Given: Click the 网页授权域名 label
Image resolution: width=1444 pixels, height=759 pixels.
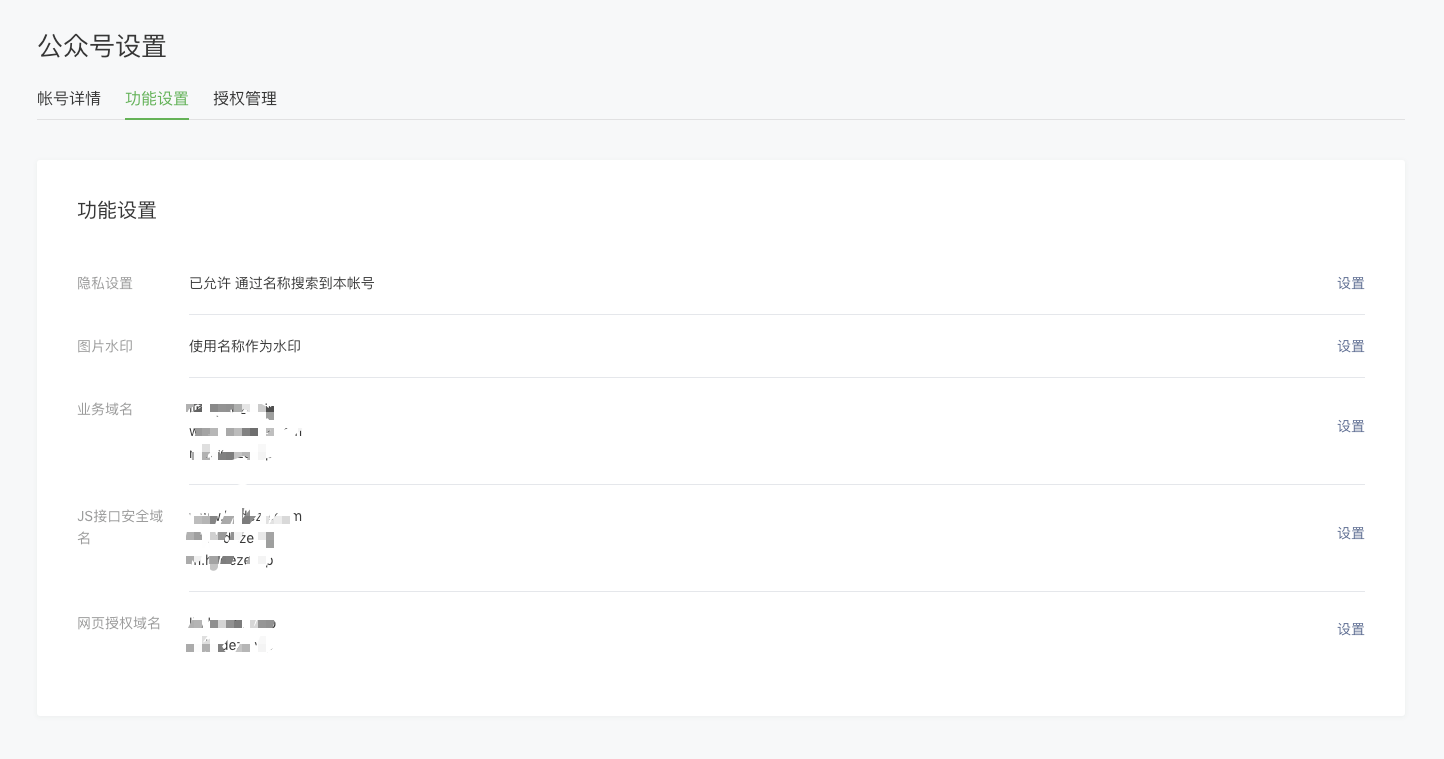Looking at the screenshot, I should (x=119, y=624).
